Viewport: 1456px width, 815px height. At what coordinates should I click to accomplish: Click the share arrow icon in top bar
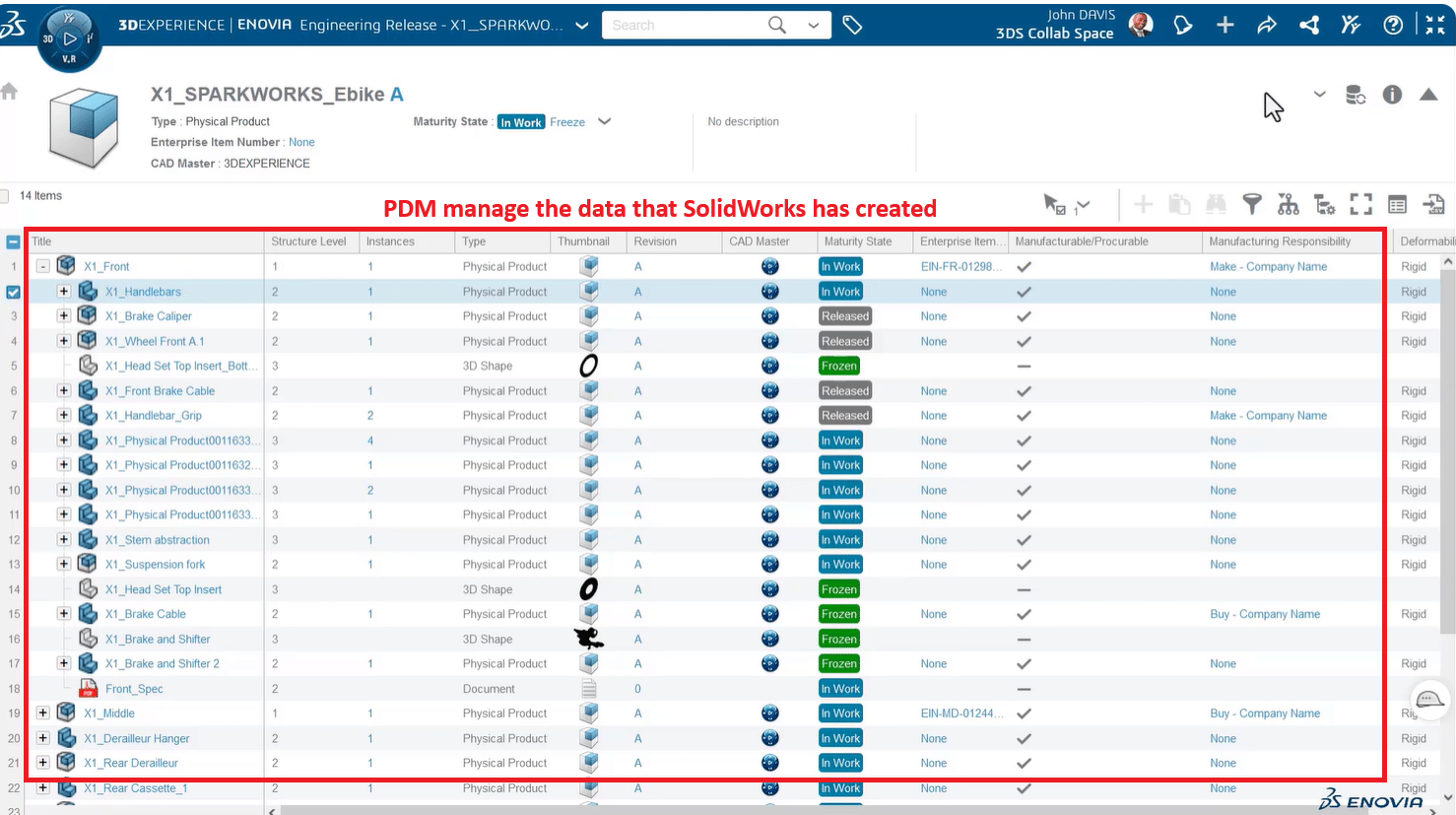click(1267, 26)
